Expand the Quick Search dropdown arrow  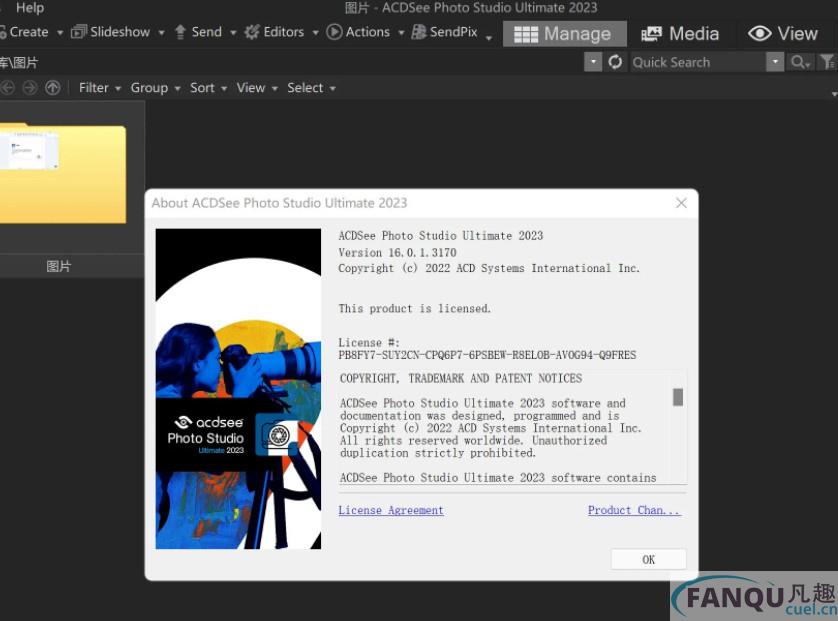pyautogui.click(x=775, y=62)
